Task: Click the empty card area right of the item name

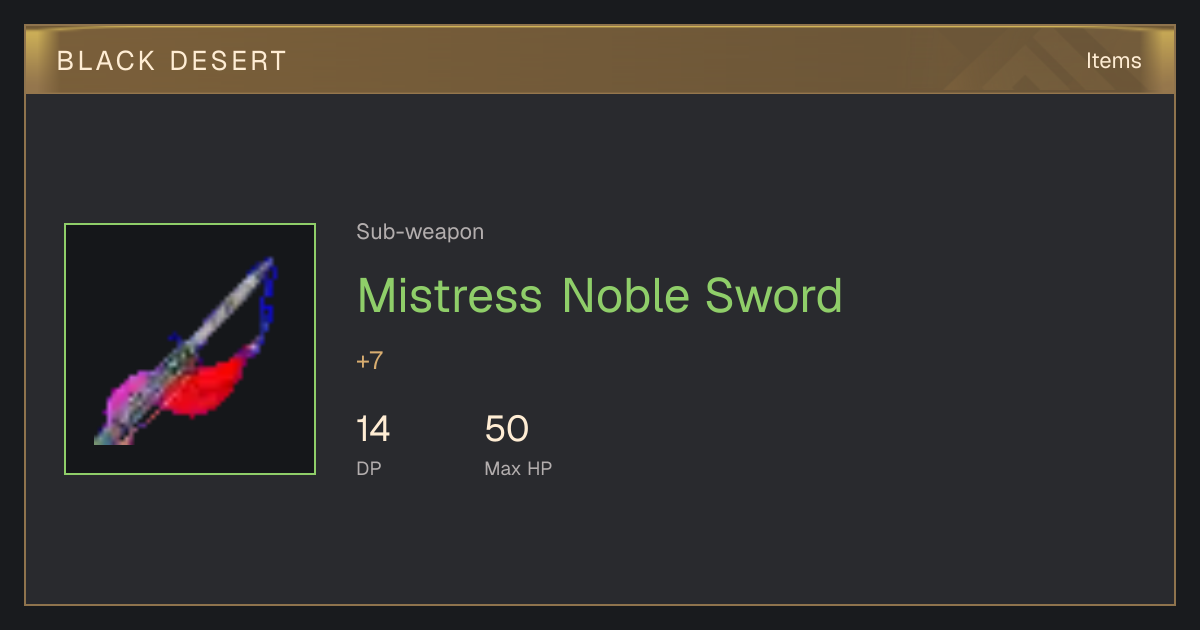Action: coord(1000,296)
